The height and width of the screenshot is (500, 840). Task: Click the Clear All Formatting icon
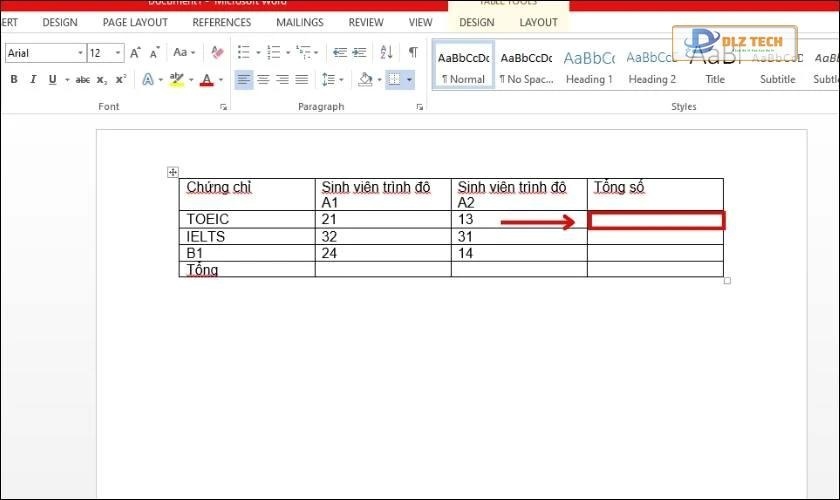[215, 53]
